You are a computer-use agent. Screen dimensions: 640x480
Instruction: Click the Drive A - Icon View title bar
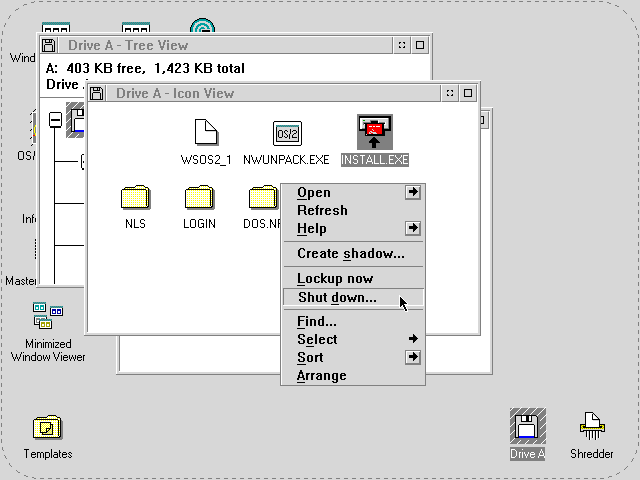pyautogui.click(x=273, y=93)
